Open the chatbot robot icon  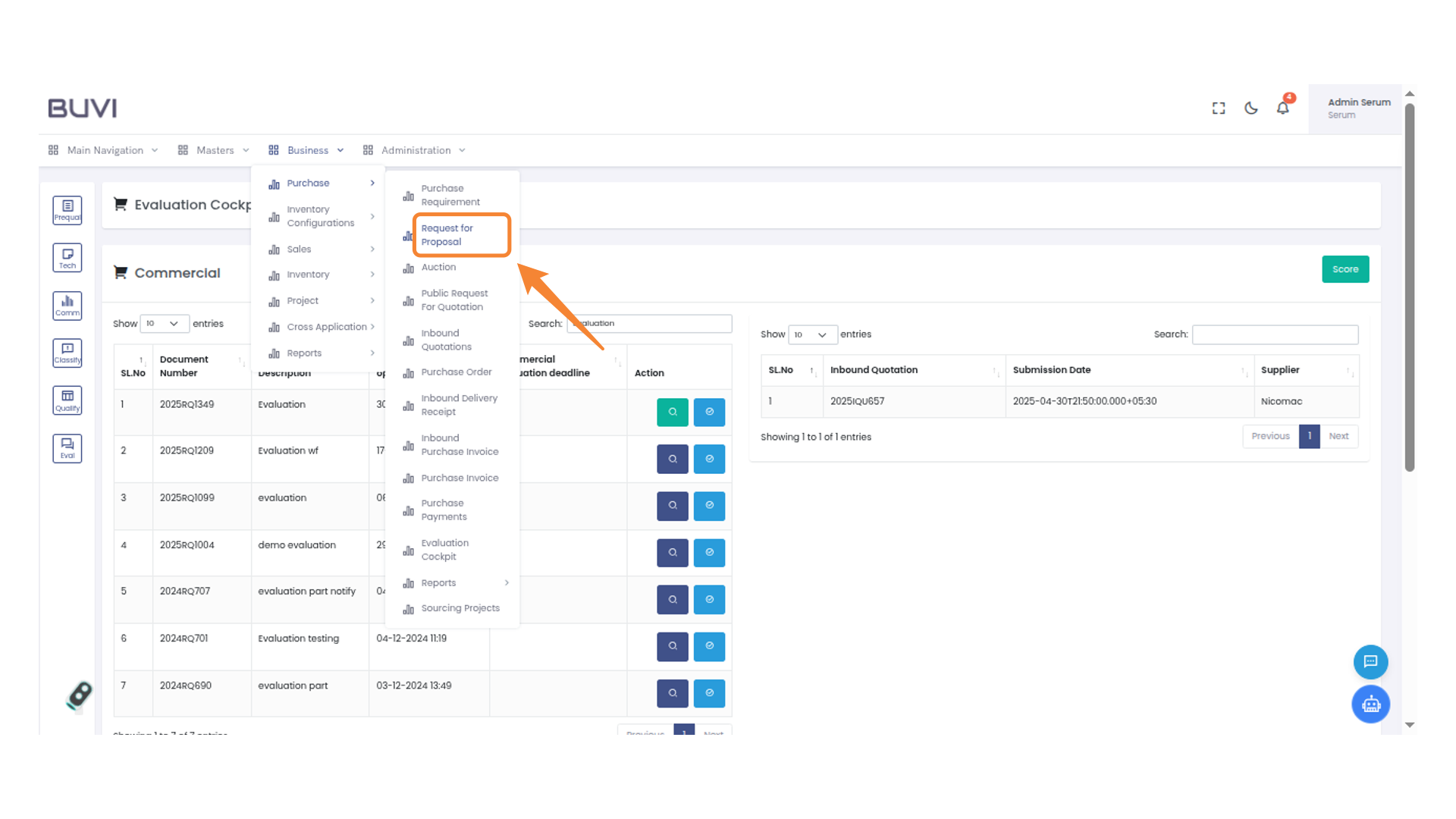click(1370, 704)
